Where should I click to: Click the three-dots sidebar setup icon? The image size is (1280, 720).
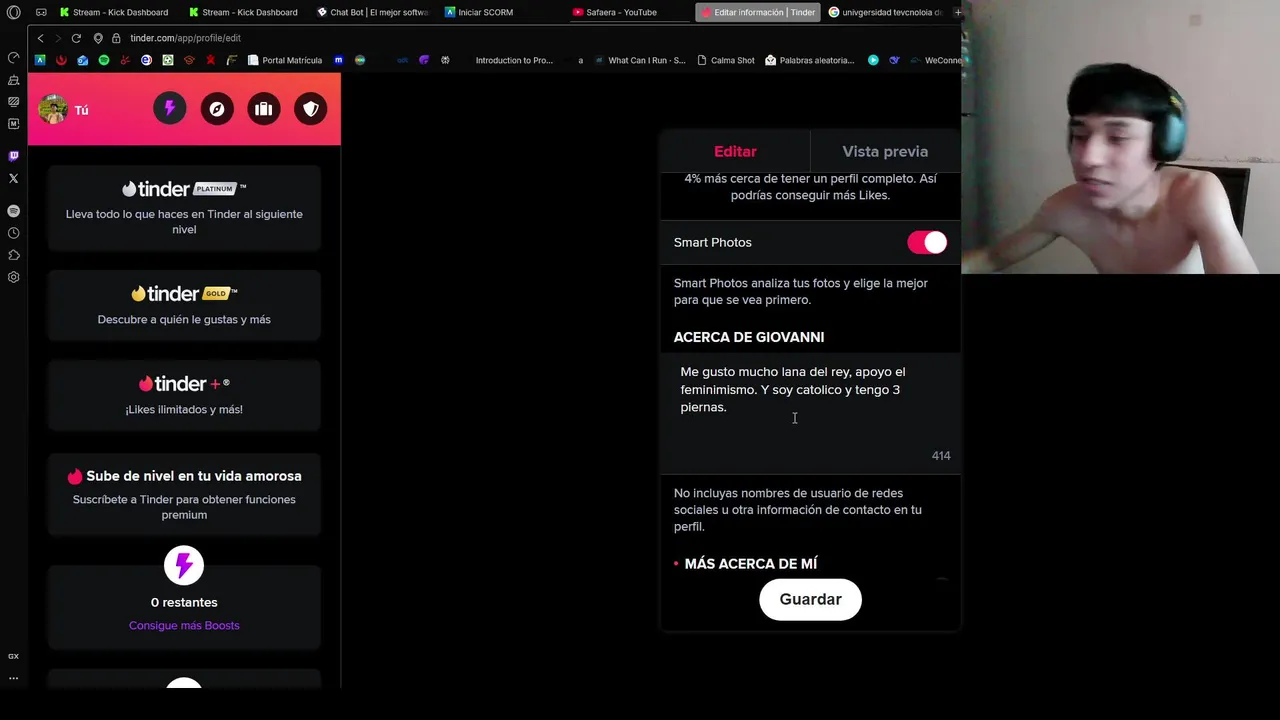coord(13,678)
